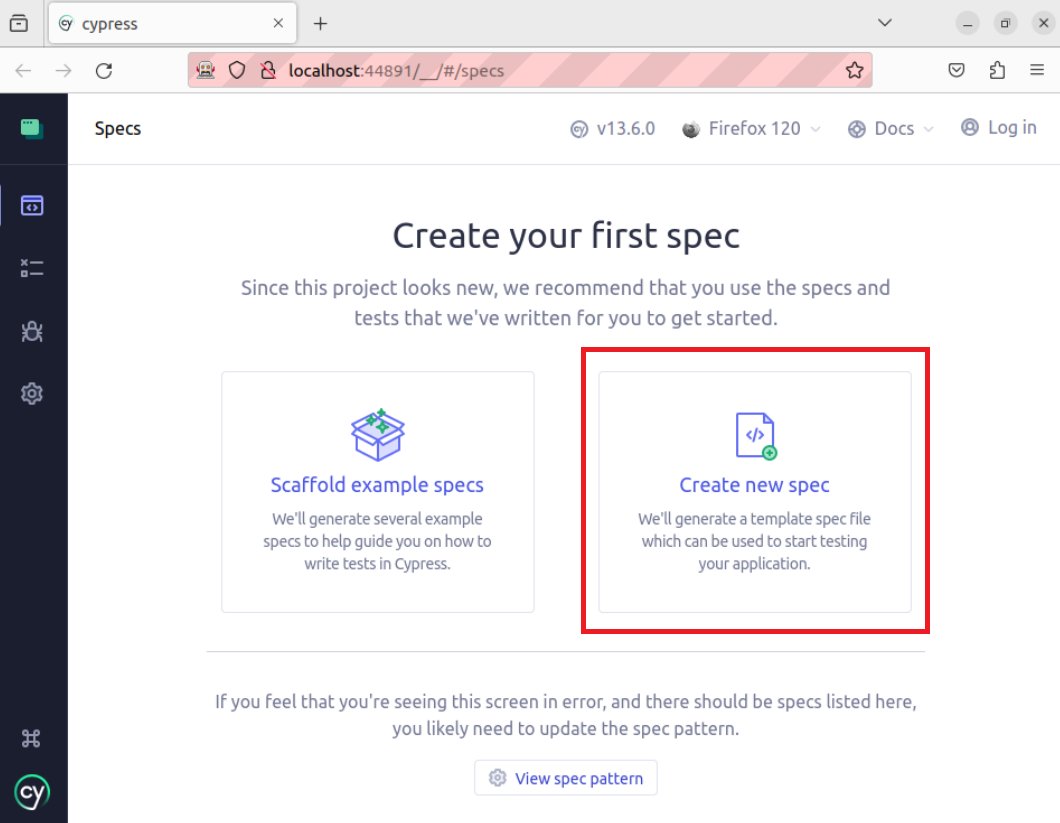
Task: Open the Debug bug icon in sidebar
Action: (32, 331)
